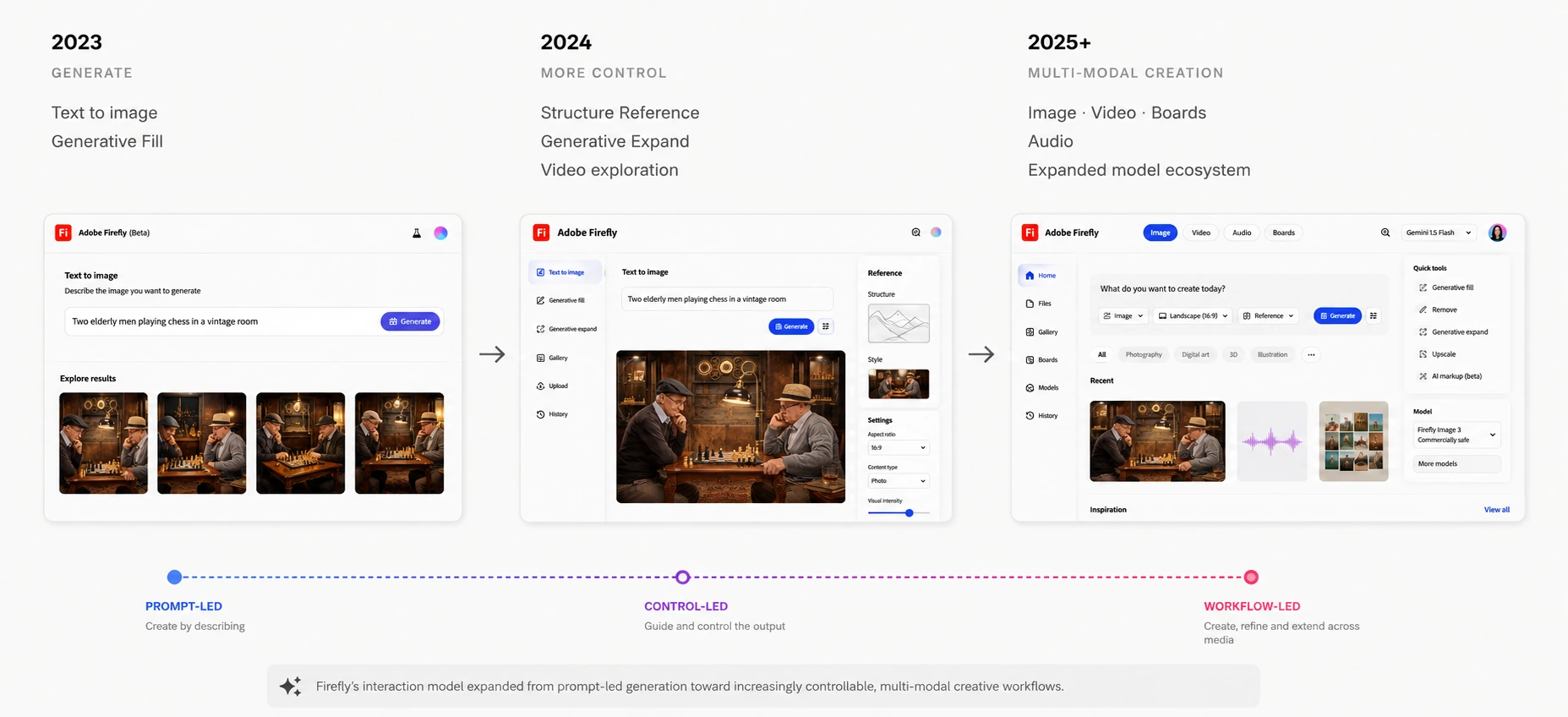Viewport: 1568px width, 717px height.
Task: Click the settings icon beside the 2024 Generate button
Action: [x=826, y=326]
